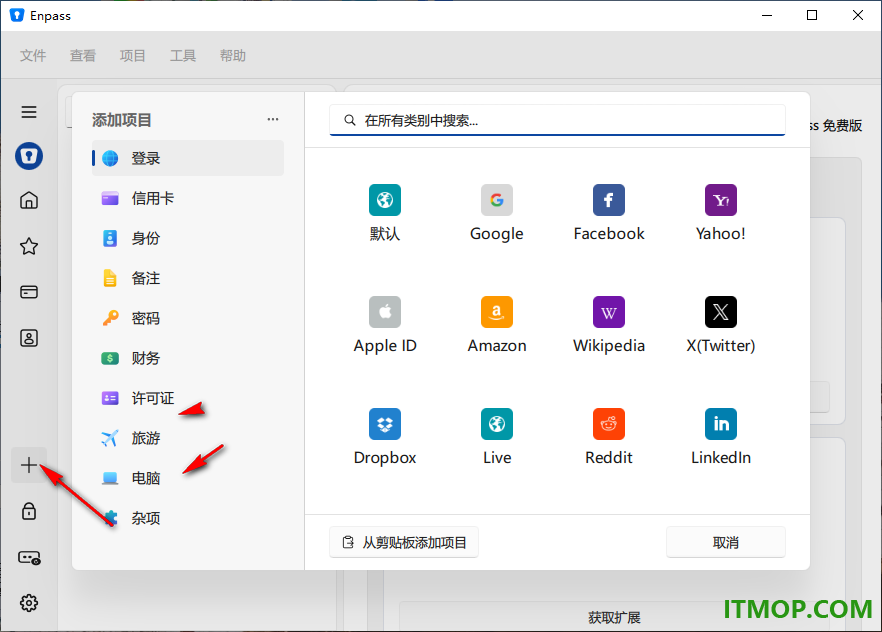Choose the Google login template
The width and height of the screenshot is (882, 632).
pyautogui.click(x=497, y=214)
